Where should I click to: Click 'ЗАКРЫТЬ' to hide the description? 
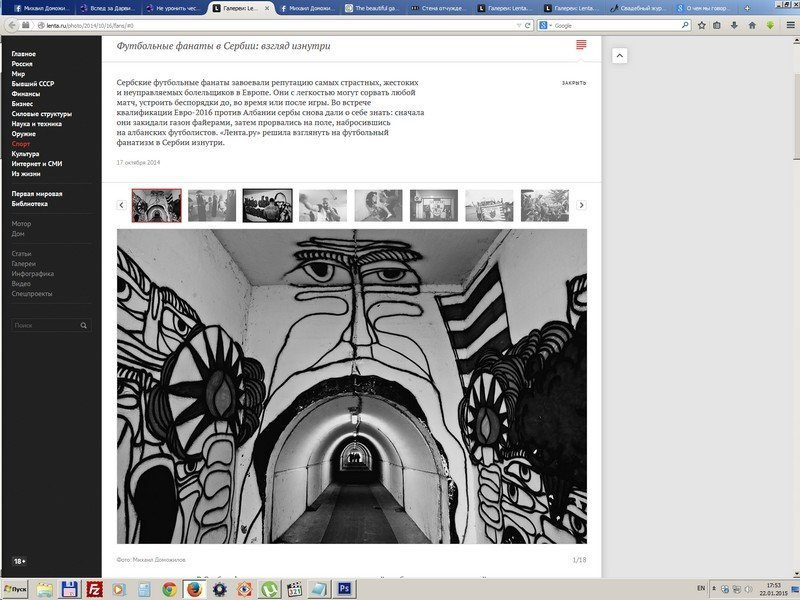point(574,83)
